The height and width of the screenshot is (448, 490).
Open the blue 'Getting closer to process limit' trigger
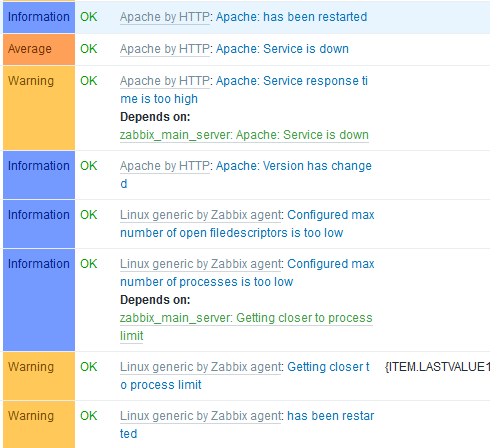point(245,376)
